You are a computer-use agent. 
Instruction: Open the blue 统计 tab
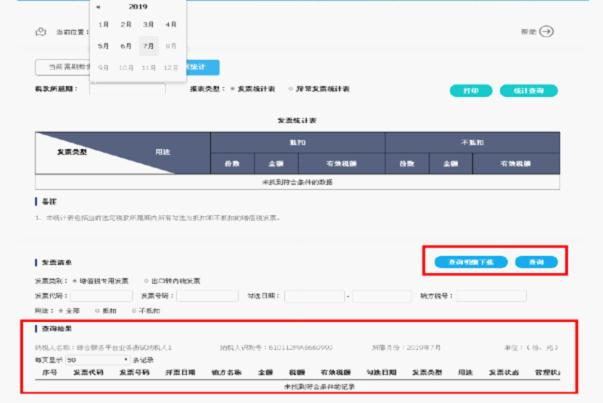(203, 67)
